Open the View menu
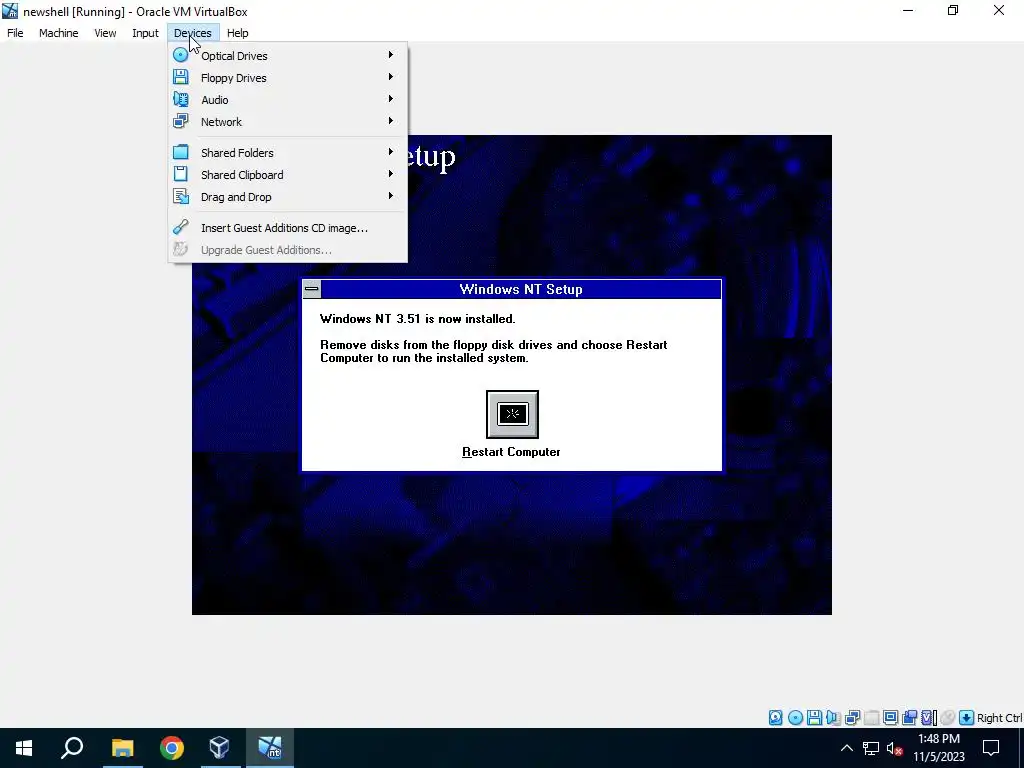 105,33
